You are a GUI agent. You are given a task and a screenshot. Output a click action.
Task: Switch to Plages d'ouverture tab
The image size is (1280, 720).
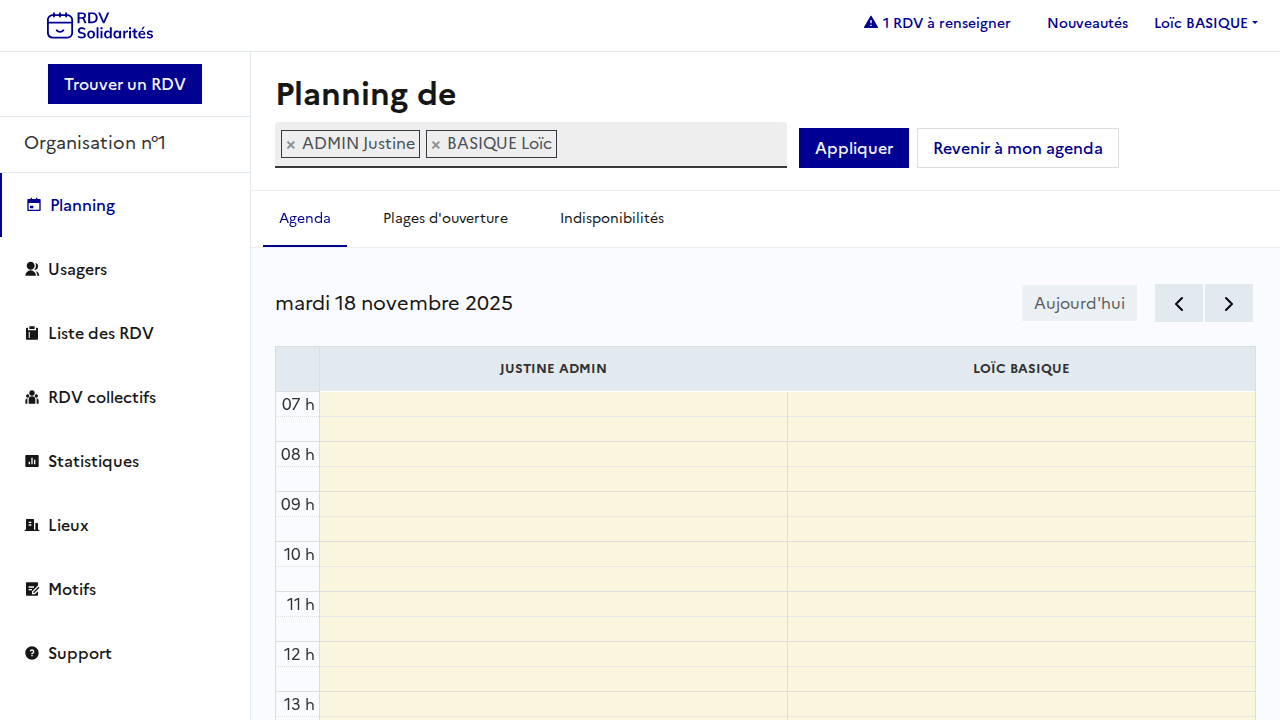point(445,218)
